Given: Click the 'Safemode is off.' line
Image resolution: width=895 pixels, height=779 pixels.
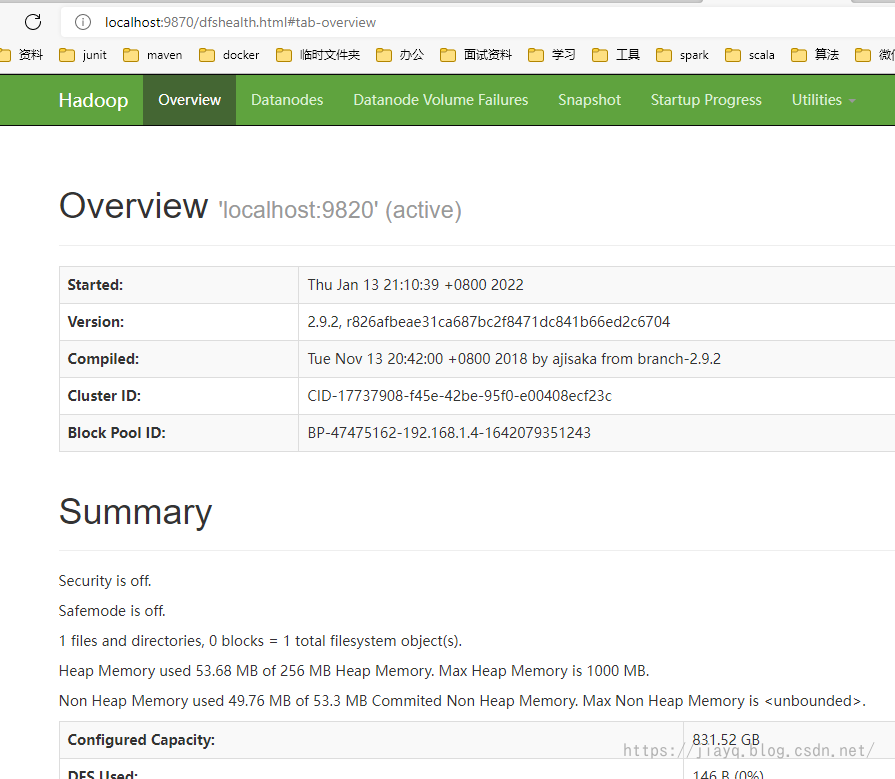Looking at the screenshot, I should (112, 611).
